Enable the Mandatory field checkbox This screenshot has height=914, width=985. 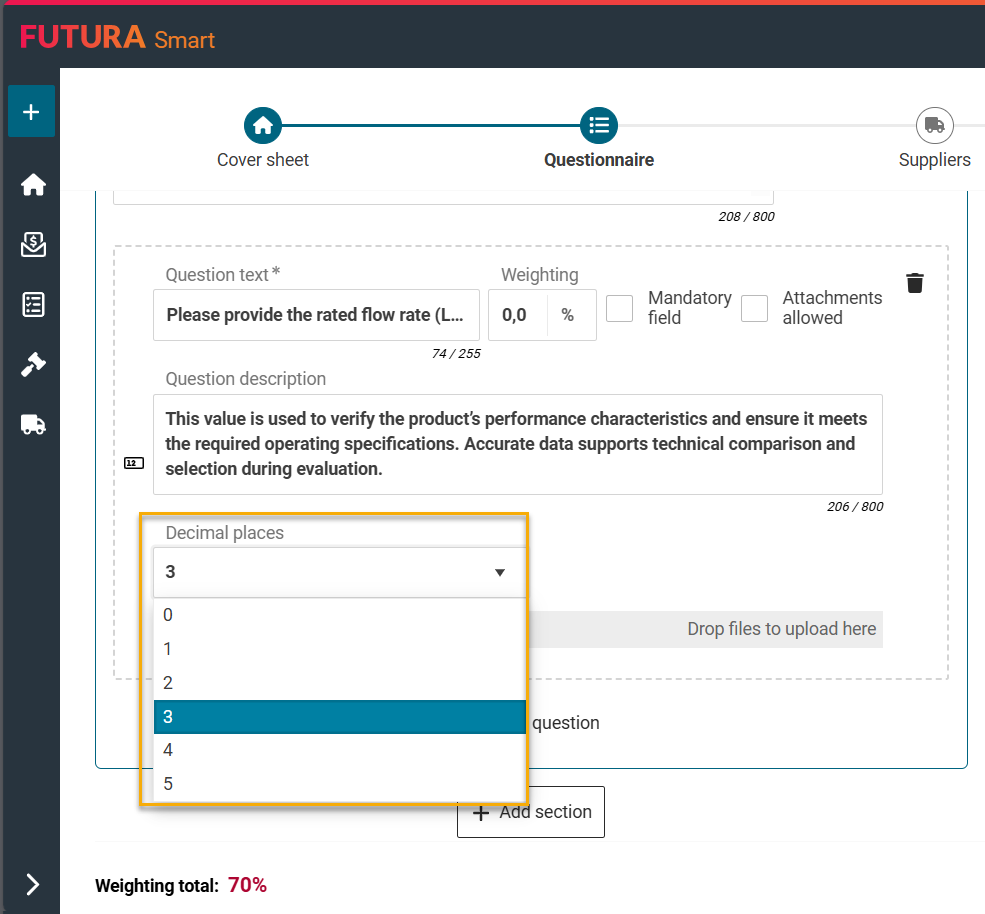click(620, 308)
